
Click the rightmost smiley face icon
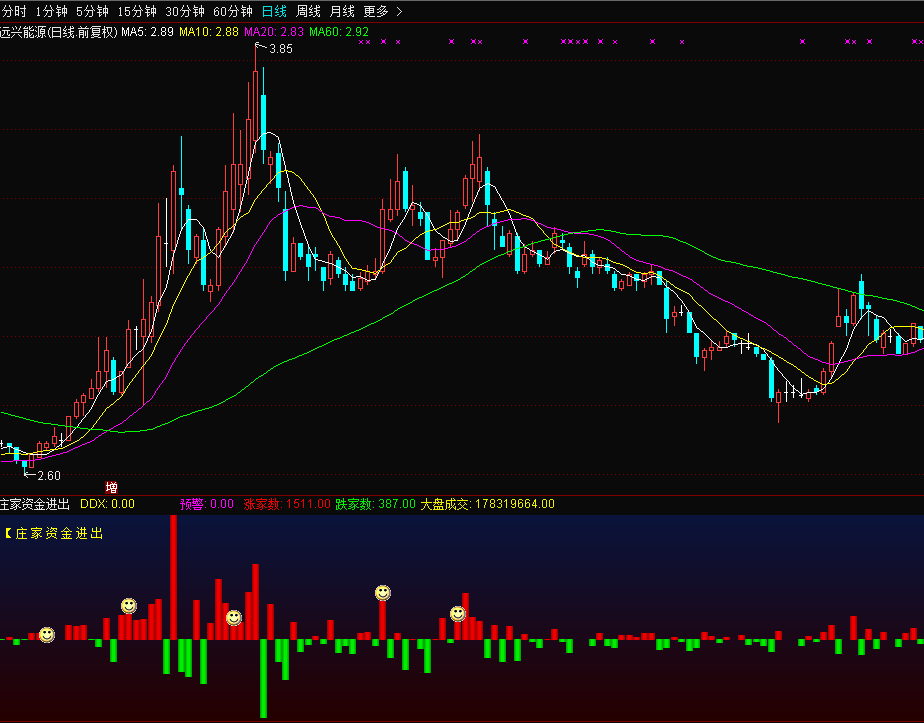point(458,614)
